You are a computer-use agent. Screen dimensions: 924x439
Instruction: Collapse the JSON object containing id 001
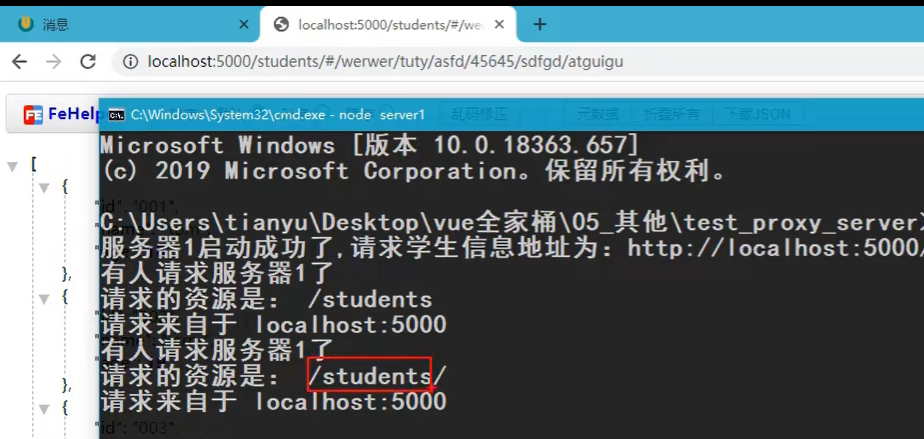(x=44, y=189)
